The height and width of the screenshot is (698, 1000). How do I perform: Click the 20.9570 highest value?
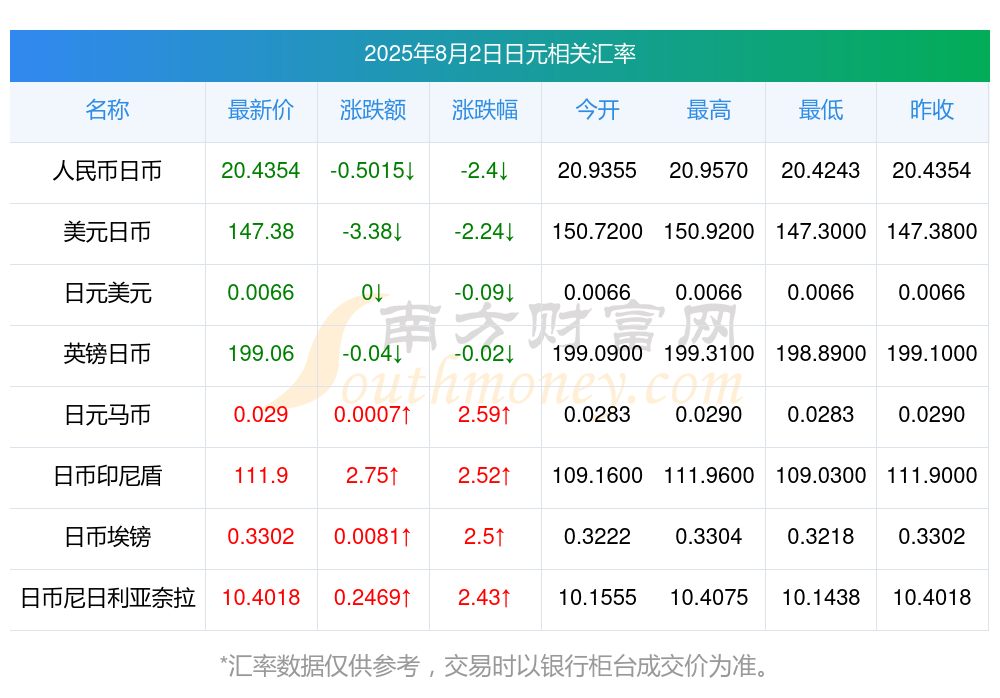click(x=709, y=170)
